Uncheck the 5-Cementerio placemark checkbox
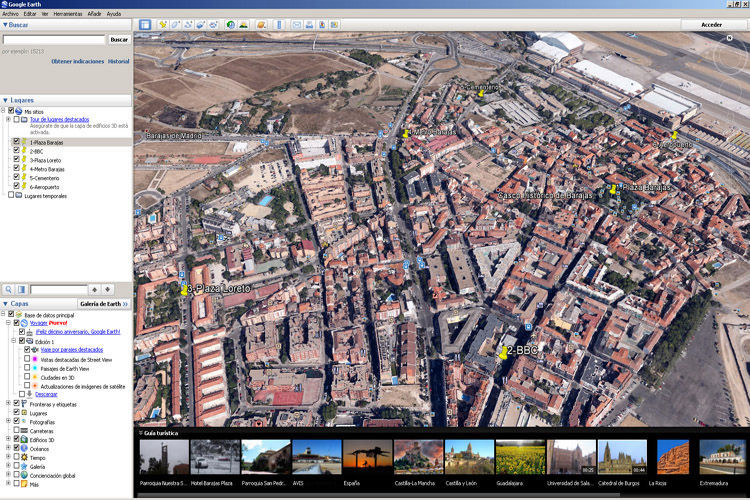750x500 pixels. 16,178
